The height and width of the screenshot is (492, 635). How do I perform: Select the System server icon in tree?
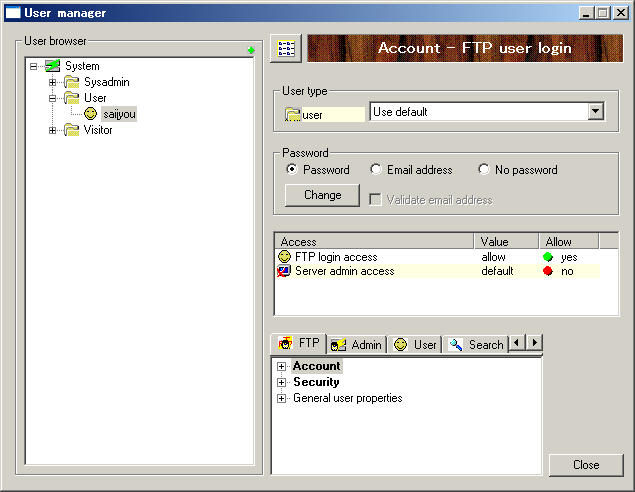53,66
